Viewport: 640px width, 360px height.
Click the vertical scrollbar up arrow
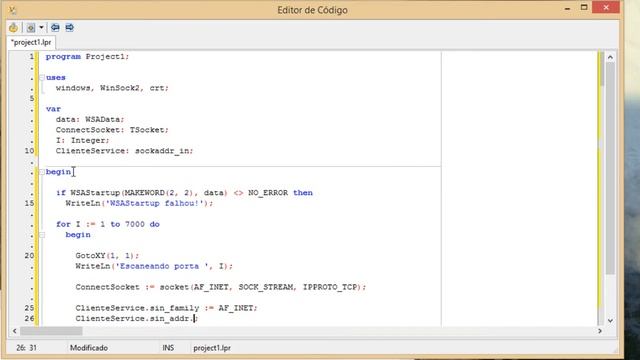tap(610, 57)
